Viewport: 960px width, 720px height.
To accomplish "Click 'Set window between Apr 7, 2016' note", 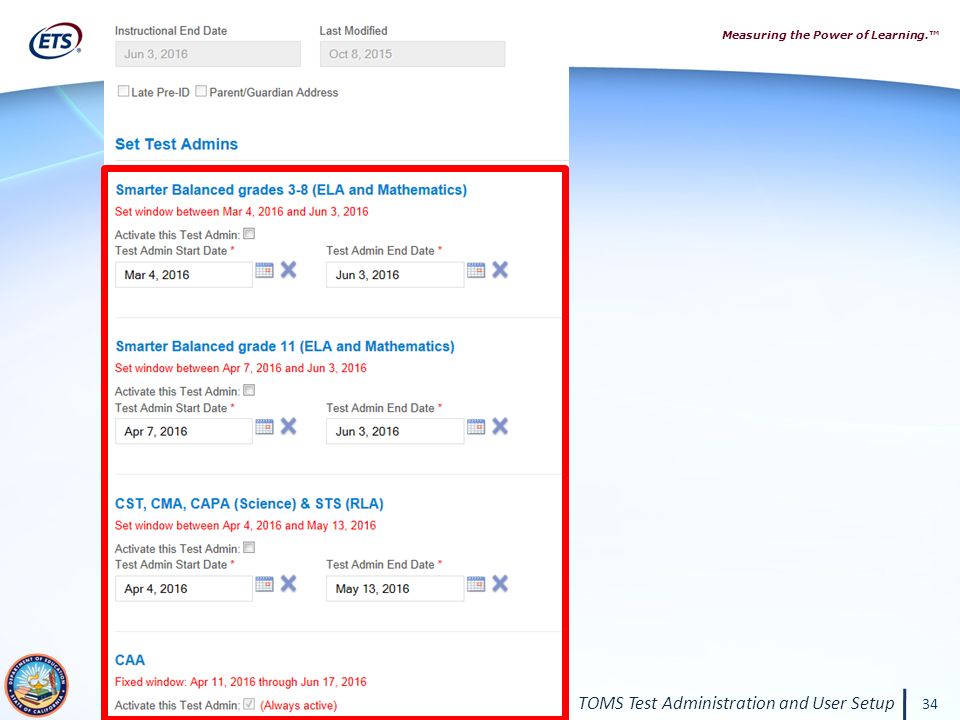I will [x=241, y=368].
